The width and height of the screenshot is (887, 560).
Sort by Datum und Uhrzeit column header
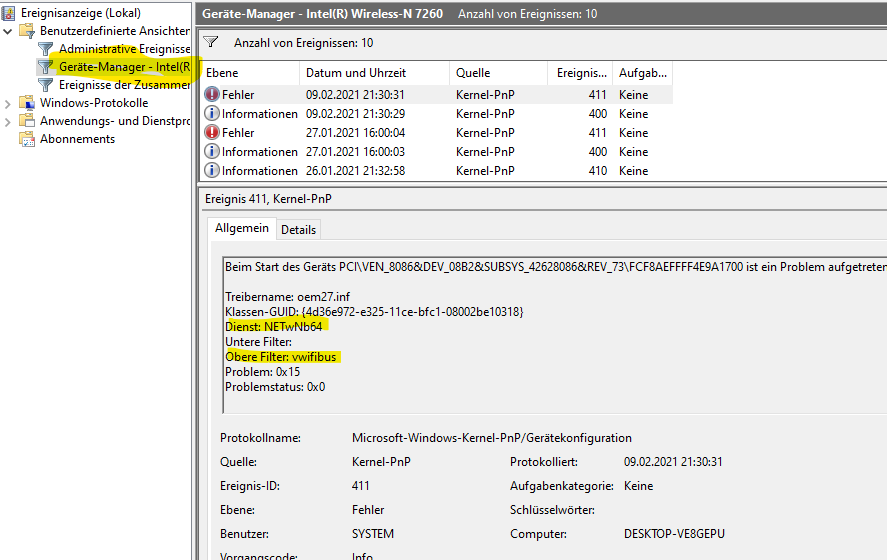click(374, 73)
